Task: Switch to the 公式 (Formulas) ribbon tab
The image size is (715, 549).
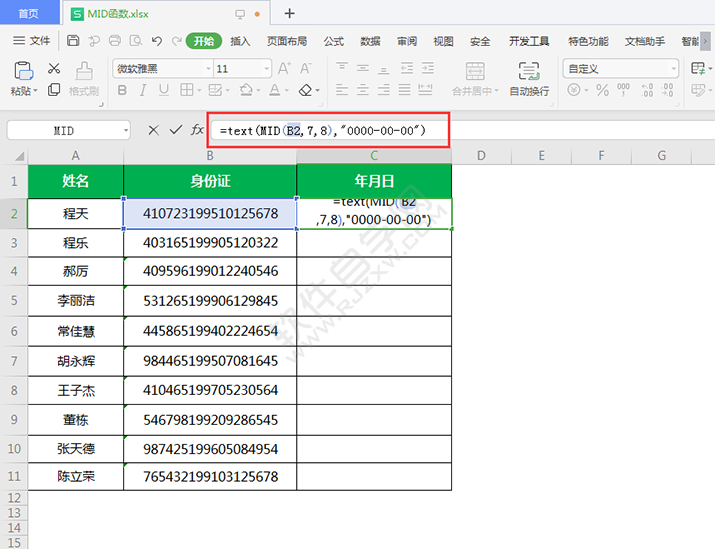Action: point(333,41)
